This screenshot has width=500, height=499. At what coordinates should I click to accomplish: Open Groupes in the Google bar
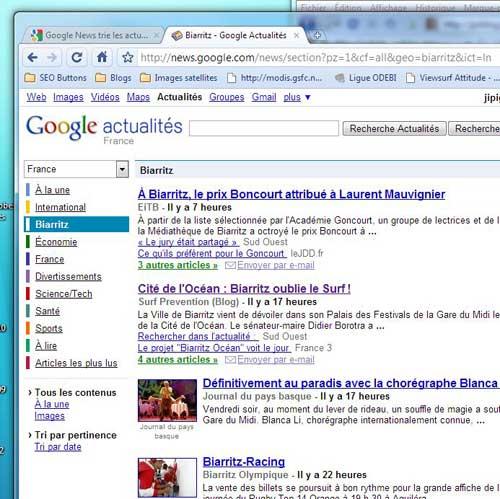[227, 97]
